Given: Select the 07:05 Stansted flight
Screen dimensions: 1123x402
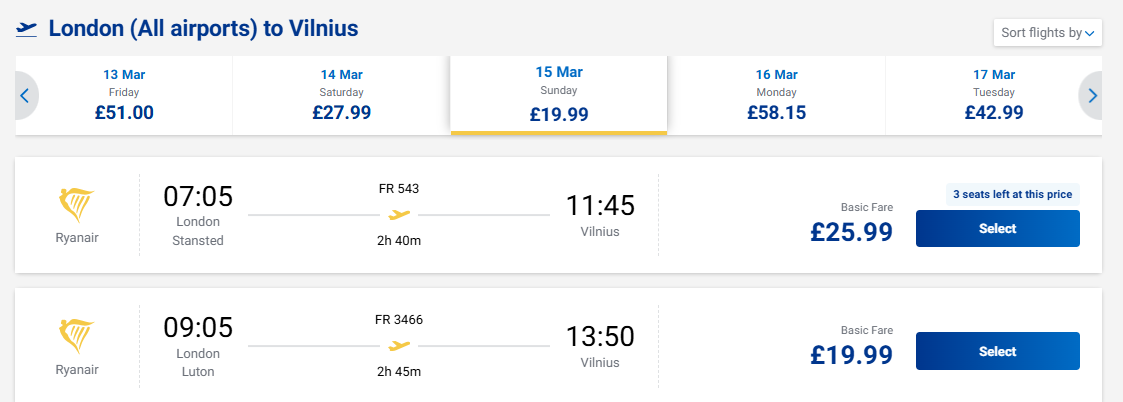Looking at the screenshot, I should 997,229.
